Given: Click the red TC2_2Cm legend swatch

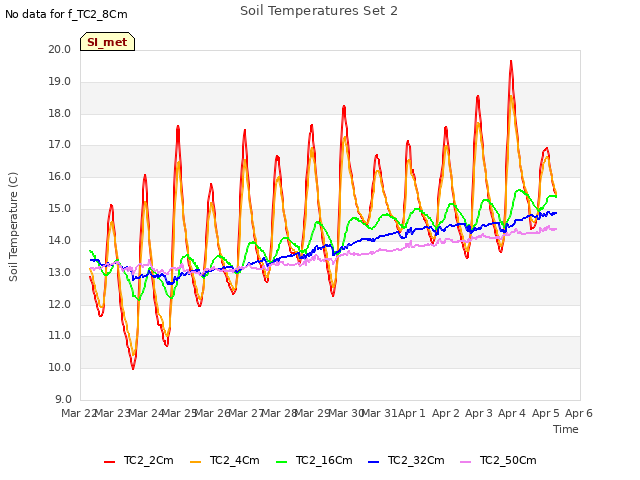Looking at the screenshot, I should pyautogui.click(x=109, y=462).
